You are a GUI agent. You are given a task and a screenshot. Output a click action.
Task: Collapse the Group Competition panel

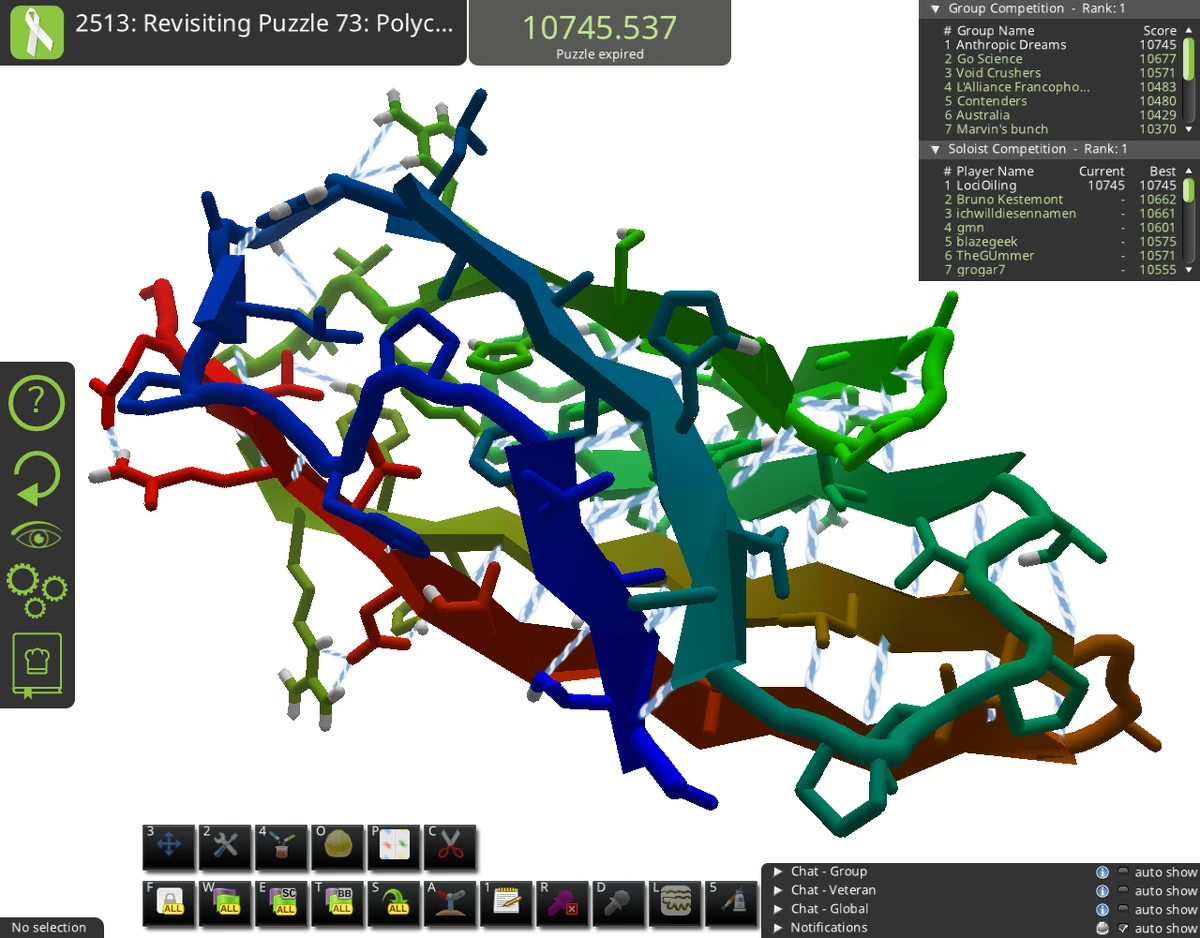tap(933, 8)
